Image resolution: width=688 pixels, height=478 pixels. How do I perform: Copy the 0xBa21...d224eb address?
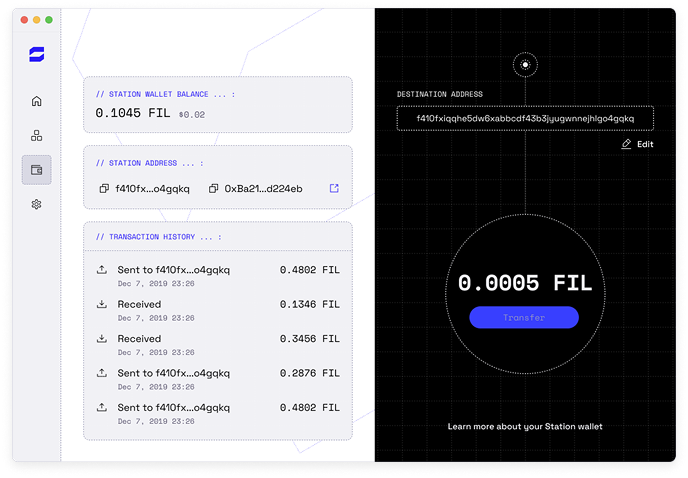pyautogui.click(x=214, y=188)
